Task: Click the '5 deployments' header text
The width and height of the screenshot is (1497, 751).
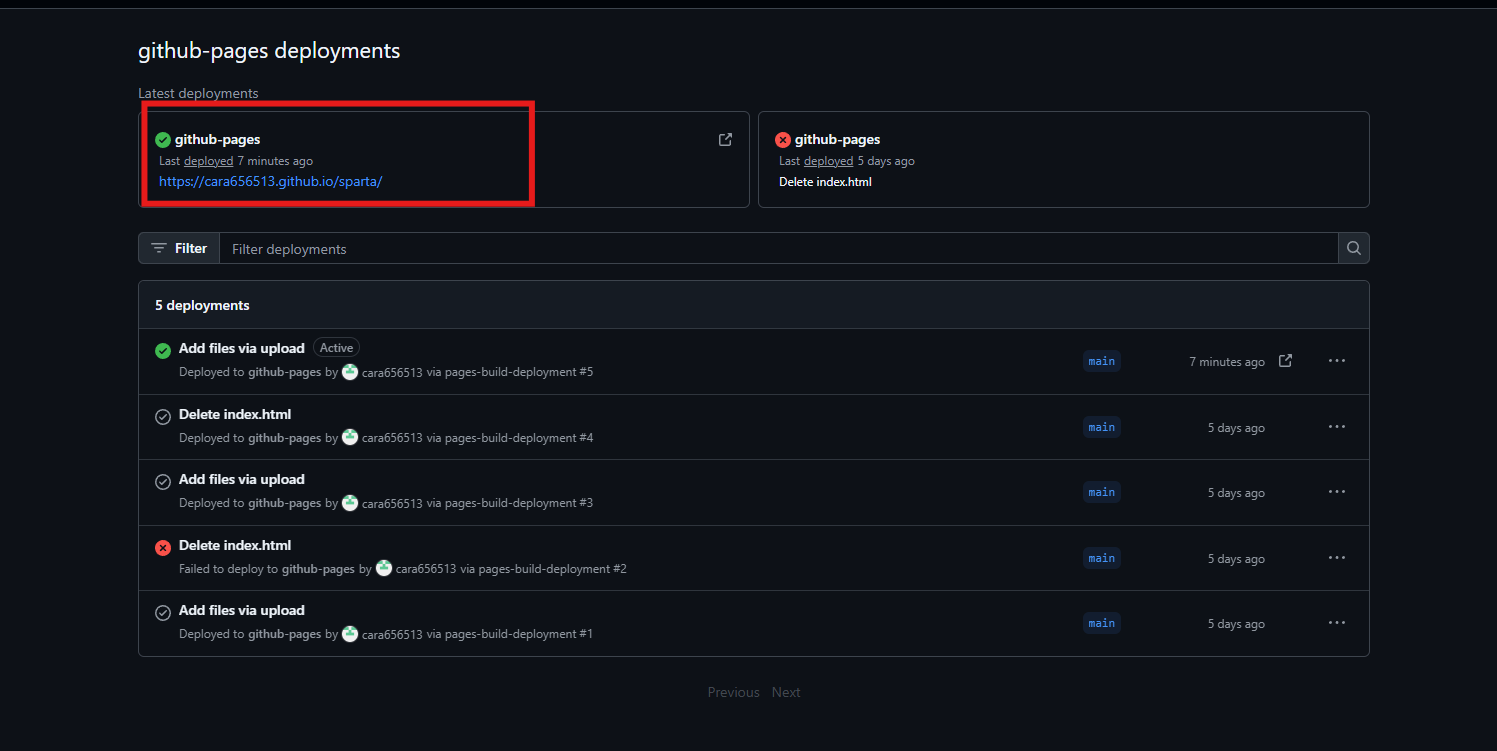Action: point(202,305)
